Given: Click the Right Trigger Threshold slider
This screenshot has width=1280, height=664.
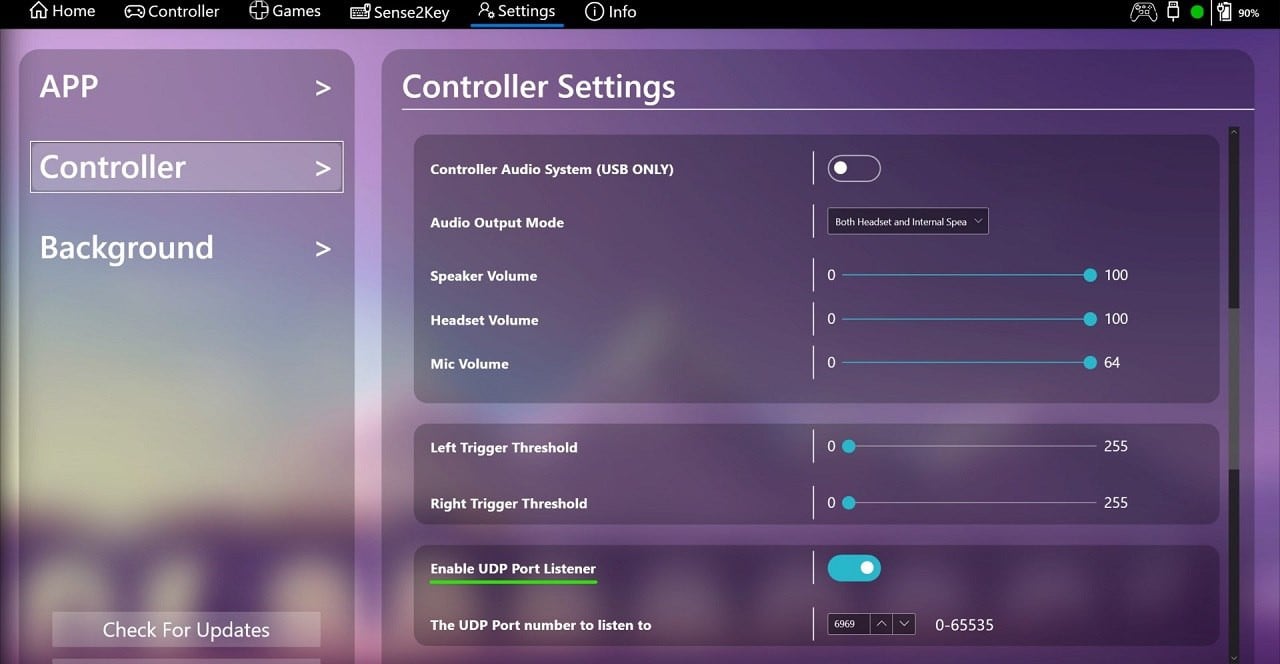Looking at the screenshot, I should (970, 502).
